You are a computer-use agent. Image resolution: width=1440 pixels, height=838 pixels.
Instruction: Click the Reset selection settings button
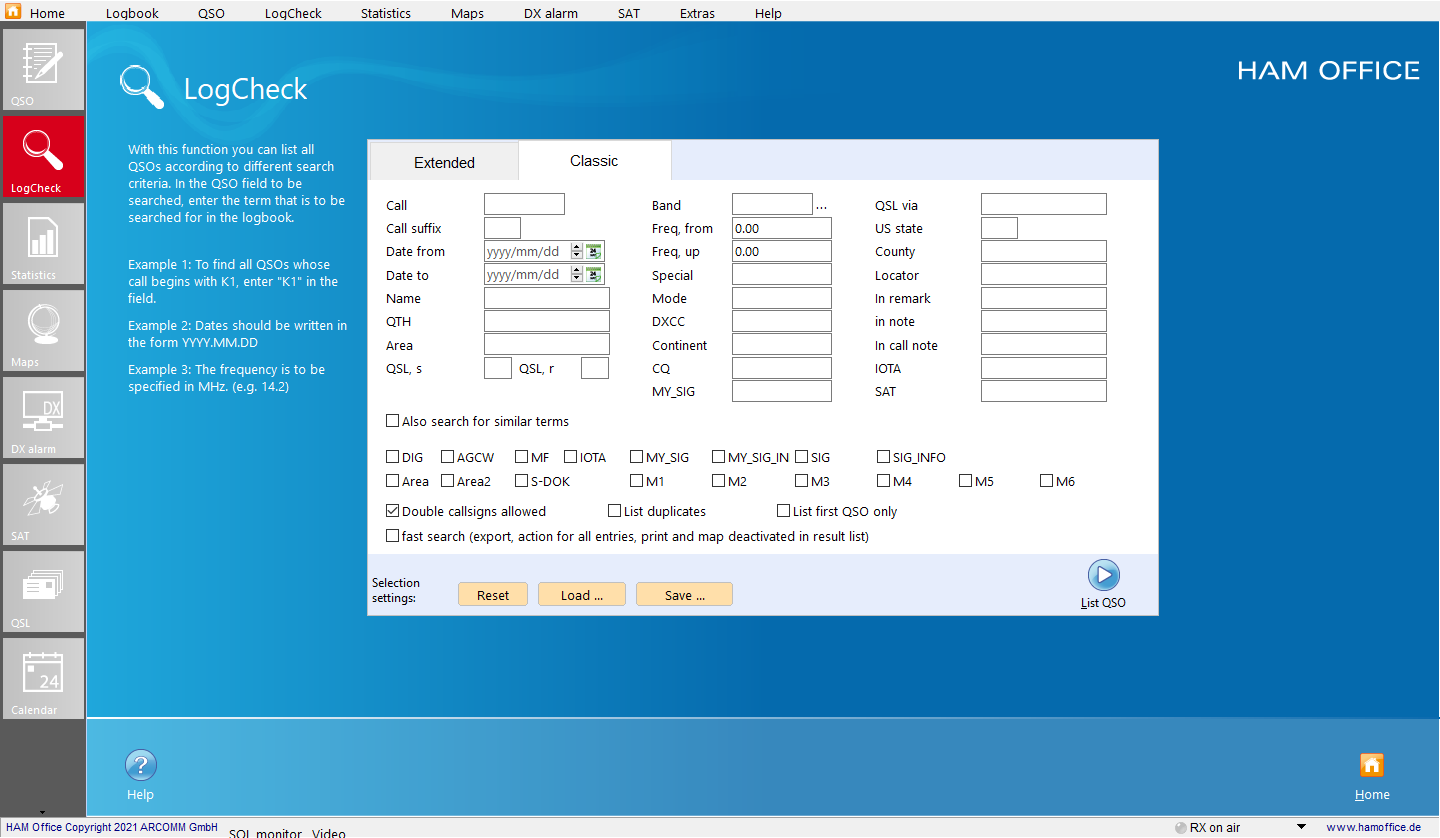click(x=493, y=595)
